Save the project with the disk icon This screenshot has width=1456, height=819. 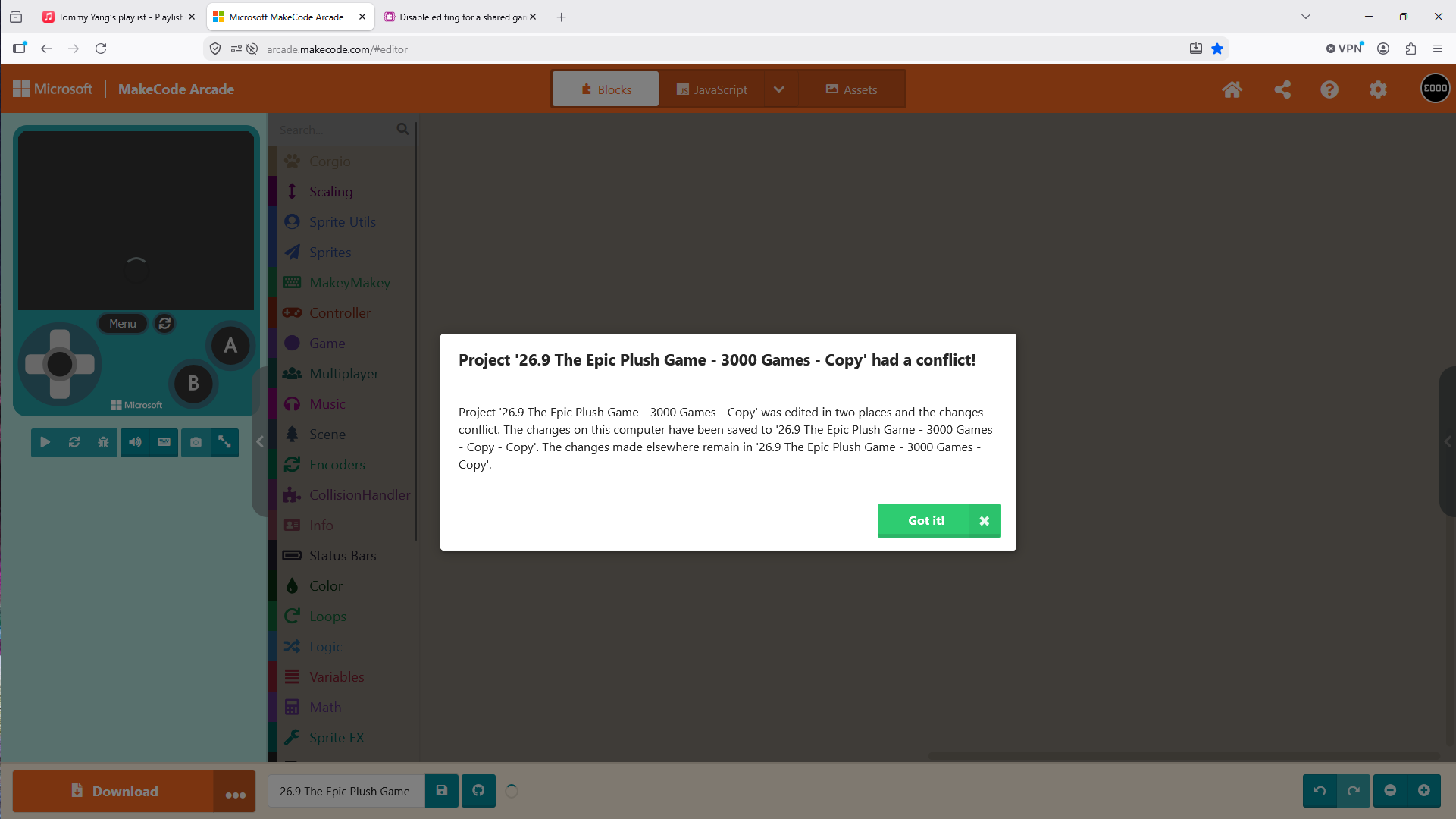tap(442, 792)
